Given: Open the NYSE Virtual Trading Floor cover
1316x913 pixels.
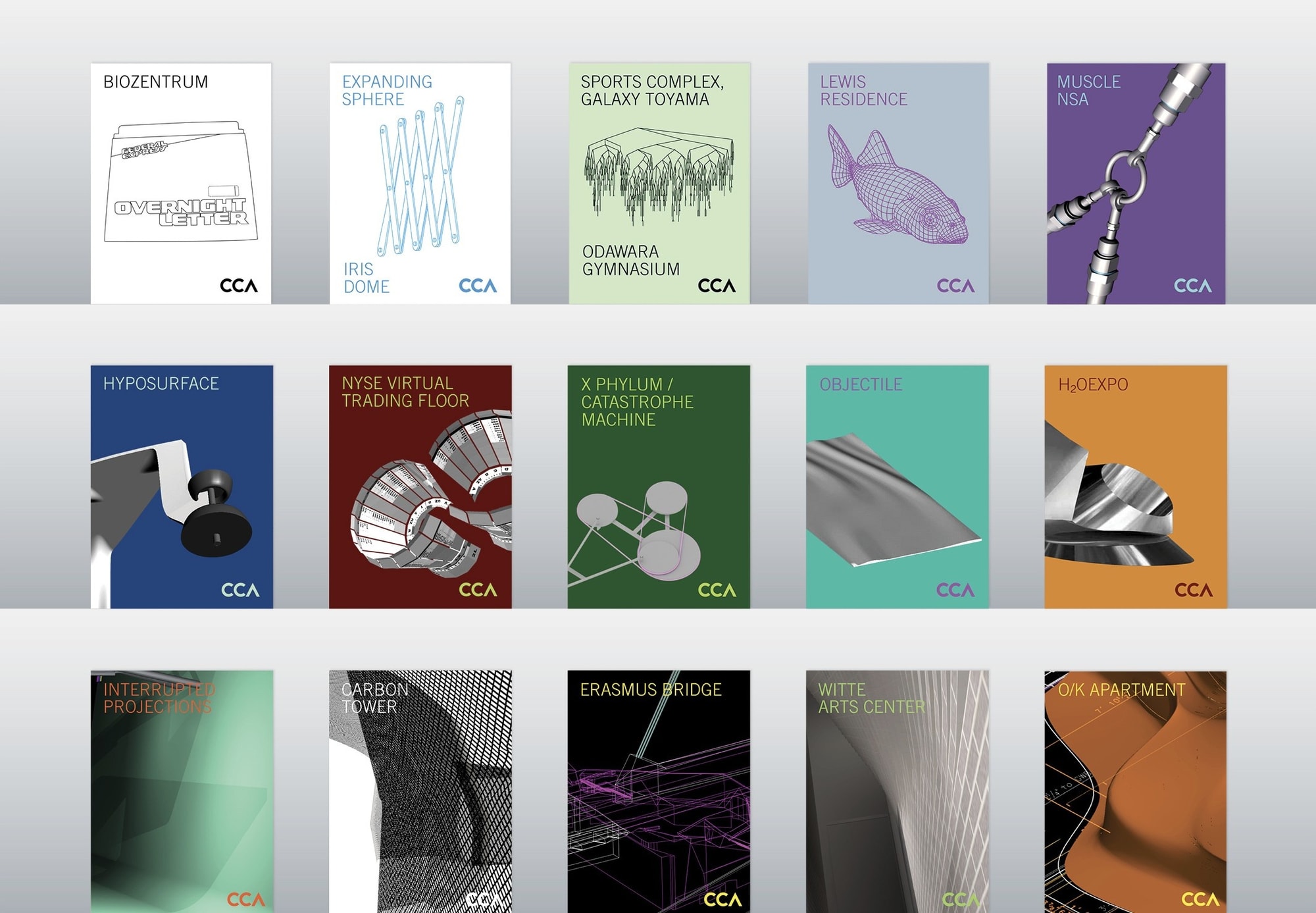Looking at the screenshot, I should point(420,487).
